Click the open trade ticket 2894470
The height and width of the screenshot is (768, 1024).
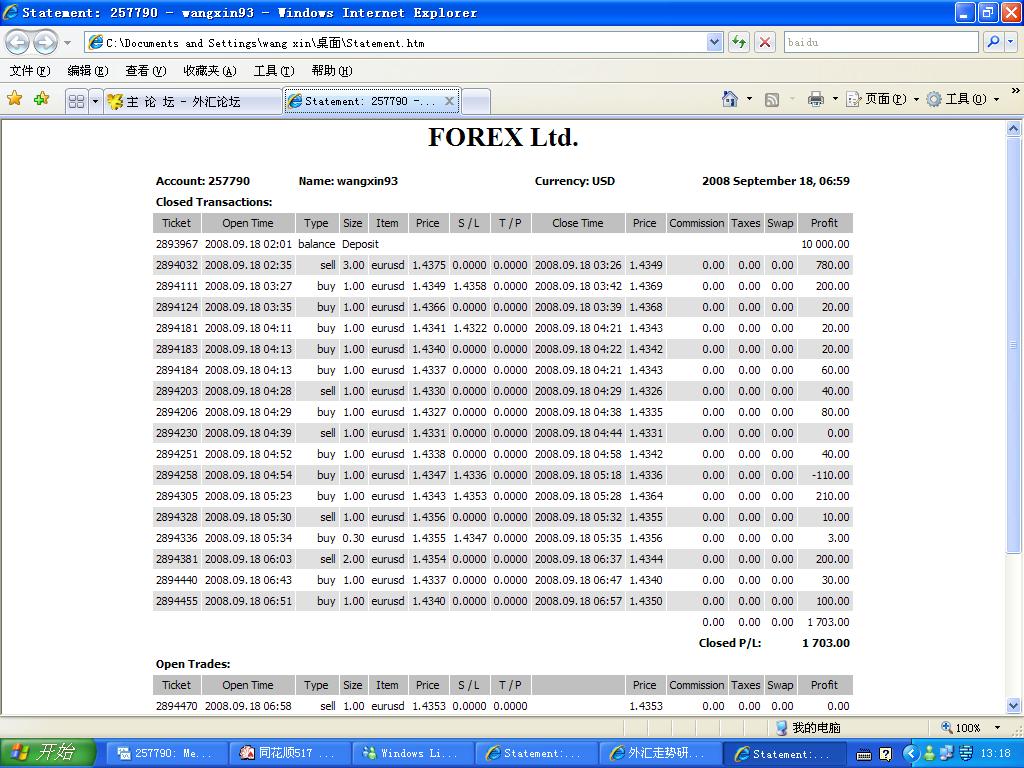[x=176, y=706]
